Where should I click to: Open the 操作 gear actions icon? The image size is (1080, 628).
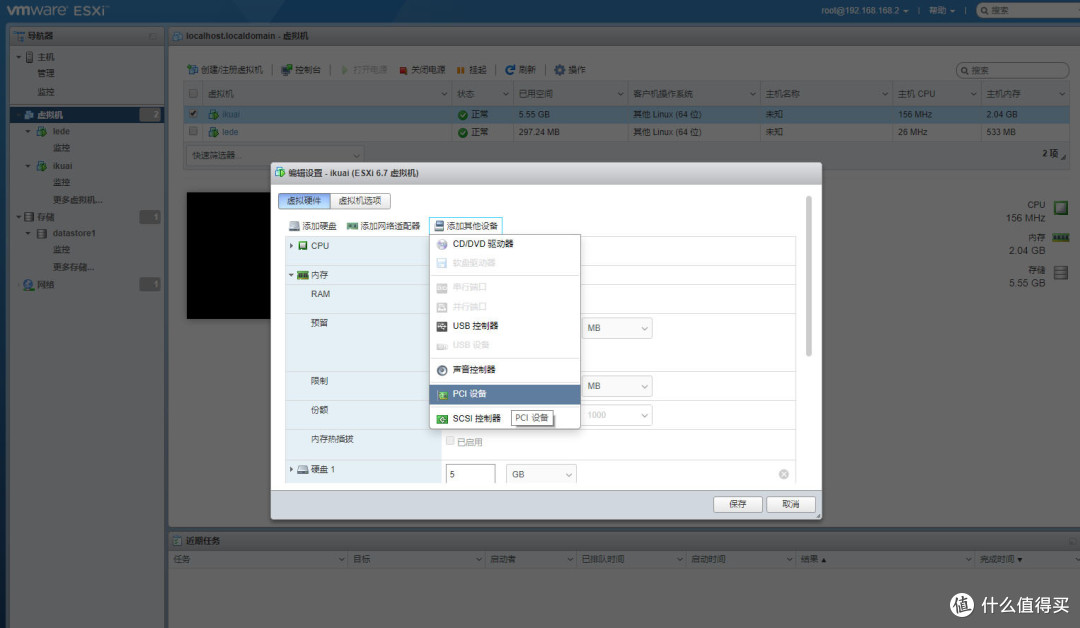[559, 69]
